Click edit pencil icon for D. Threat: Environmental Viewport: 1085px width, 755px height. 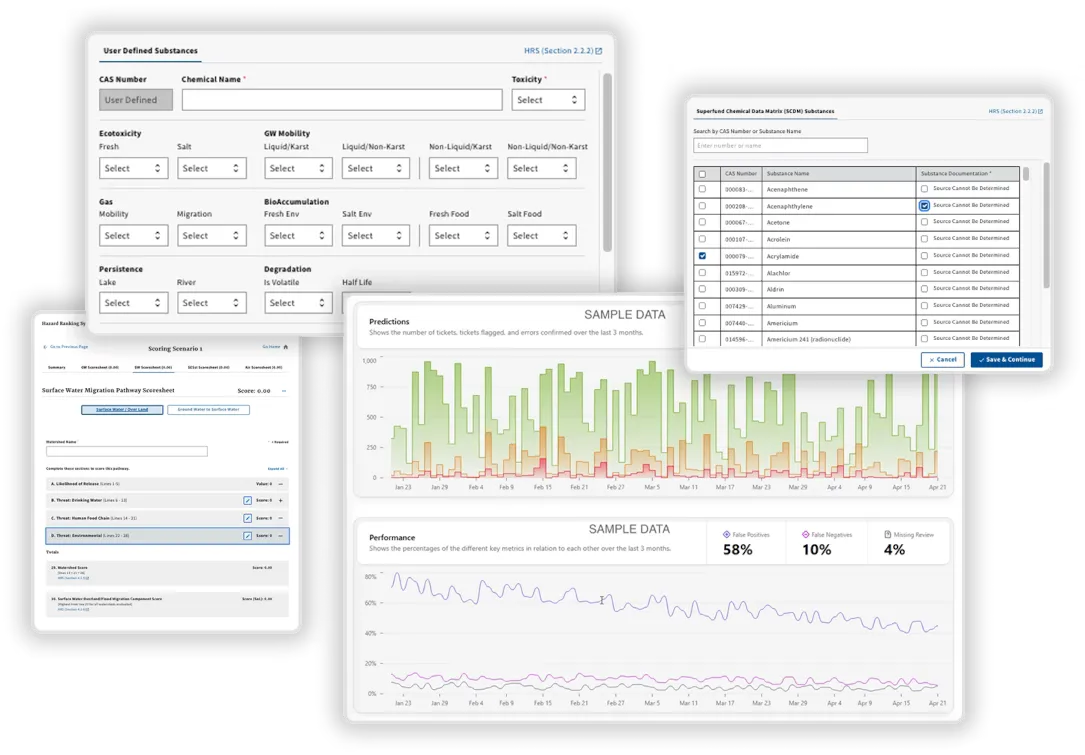coord(247,536)
